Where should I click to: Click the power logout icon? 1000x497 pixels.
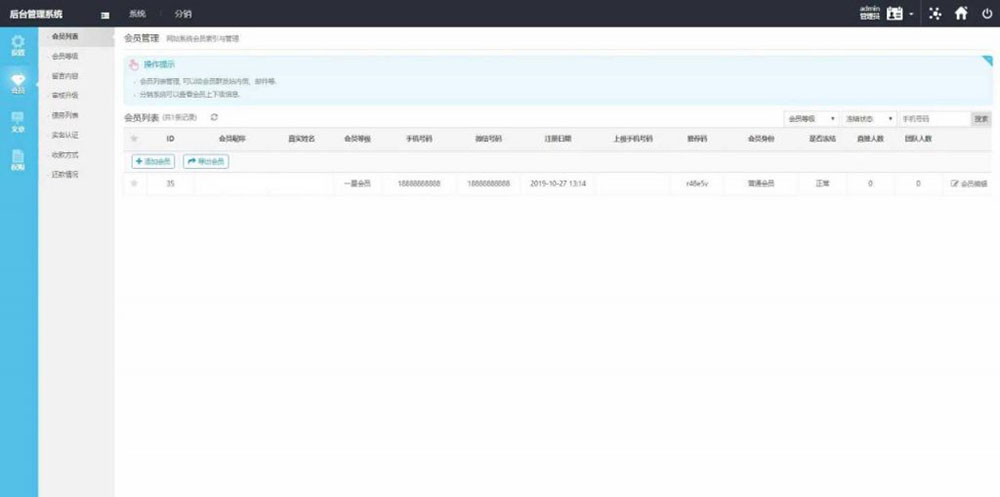(987, 13)
